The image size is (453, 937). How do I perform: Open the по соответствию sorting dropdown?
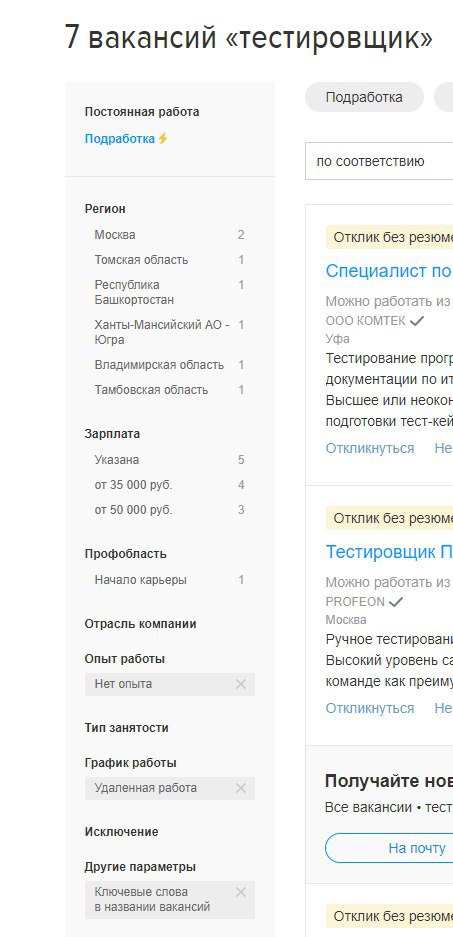point(379,161)
